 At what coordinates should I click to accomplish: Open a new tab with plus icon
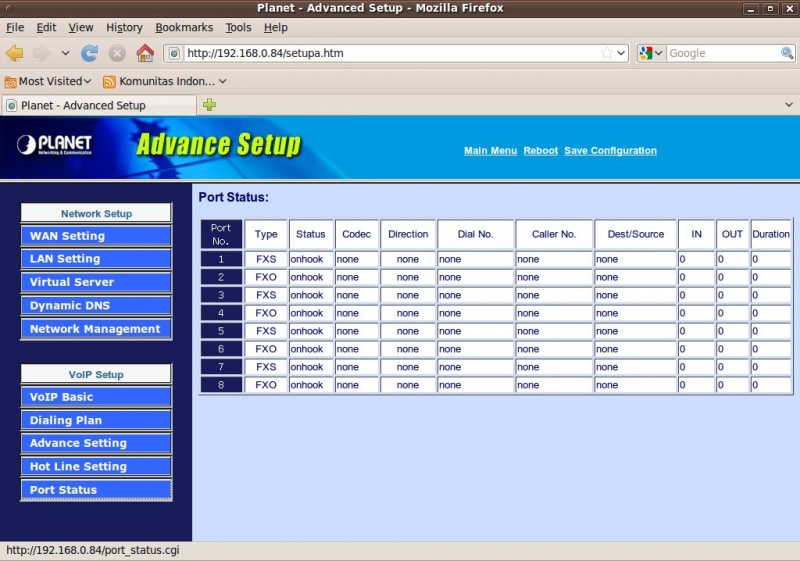(209, 104)
